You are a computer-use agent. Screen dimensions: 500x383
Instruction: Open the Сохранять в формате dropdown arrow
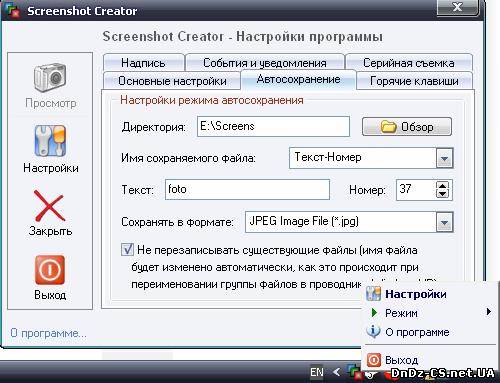445,222
